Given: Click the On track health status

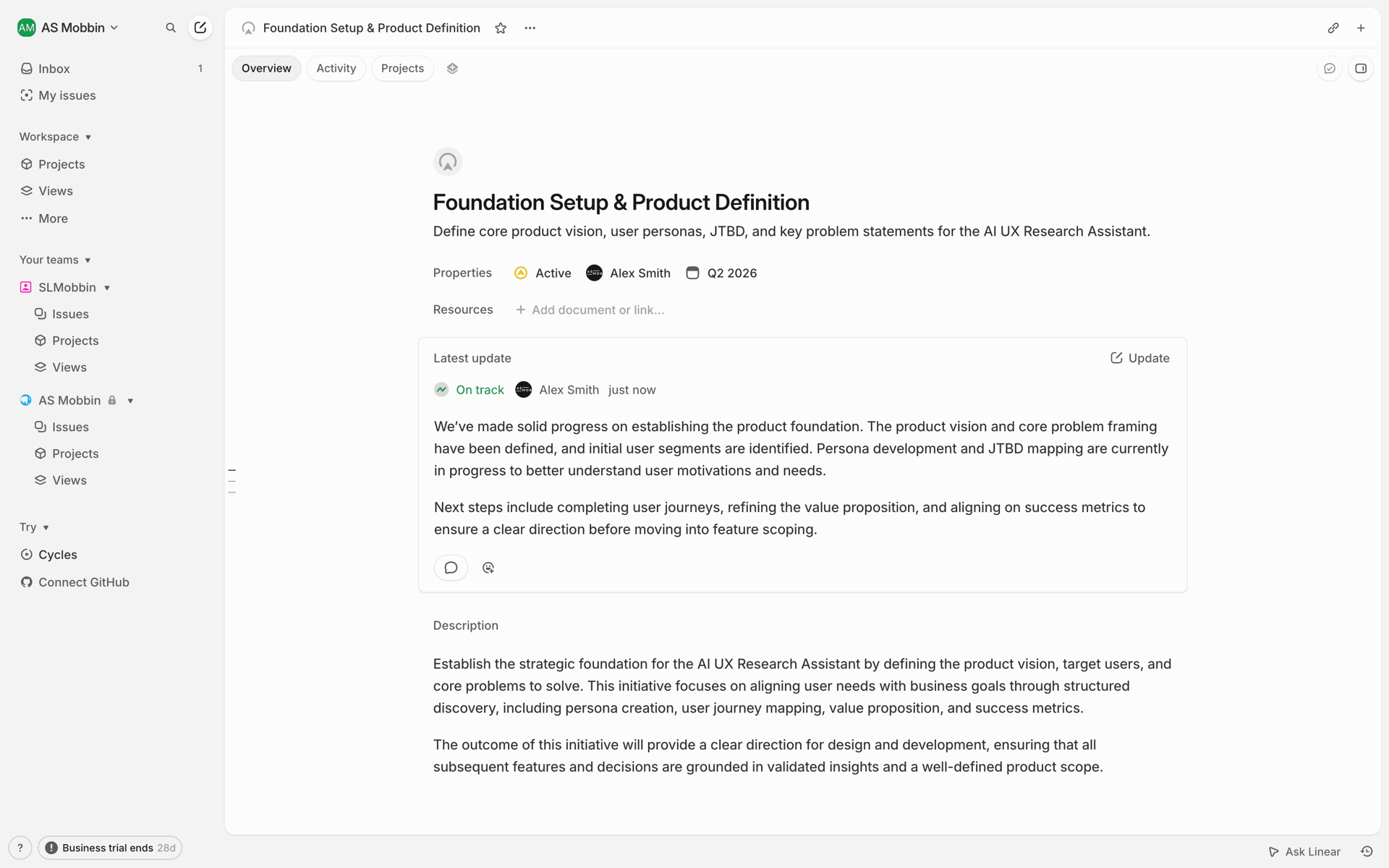Looking at the screenshot, I should (x=470, y=390).
